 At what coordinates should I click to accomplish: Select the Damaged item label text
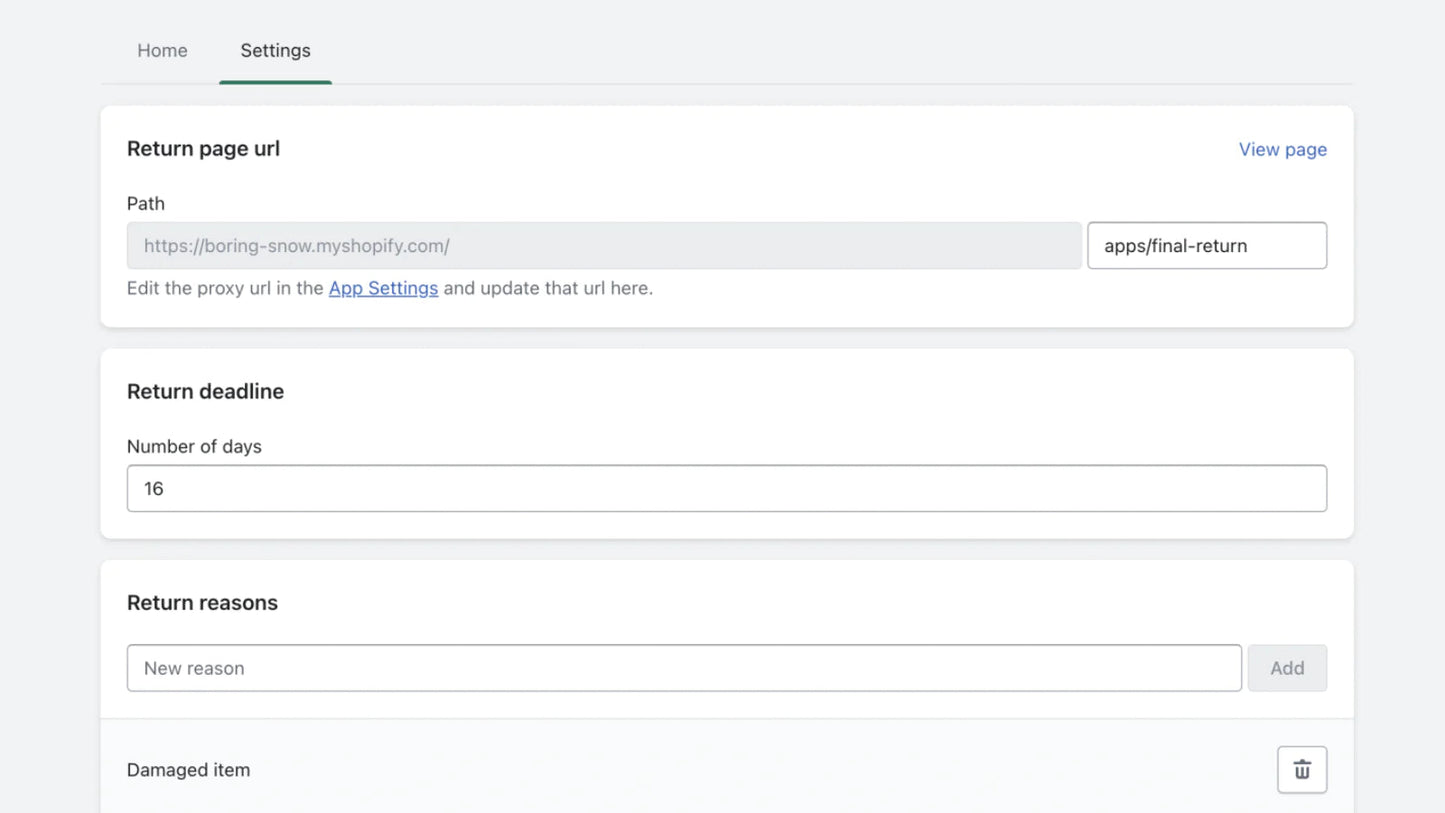point(188,770)
